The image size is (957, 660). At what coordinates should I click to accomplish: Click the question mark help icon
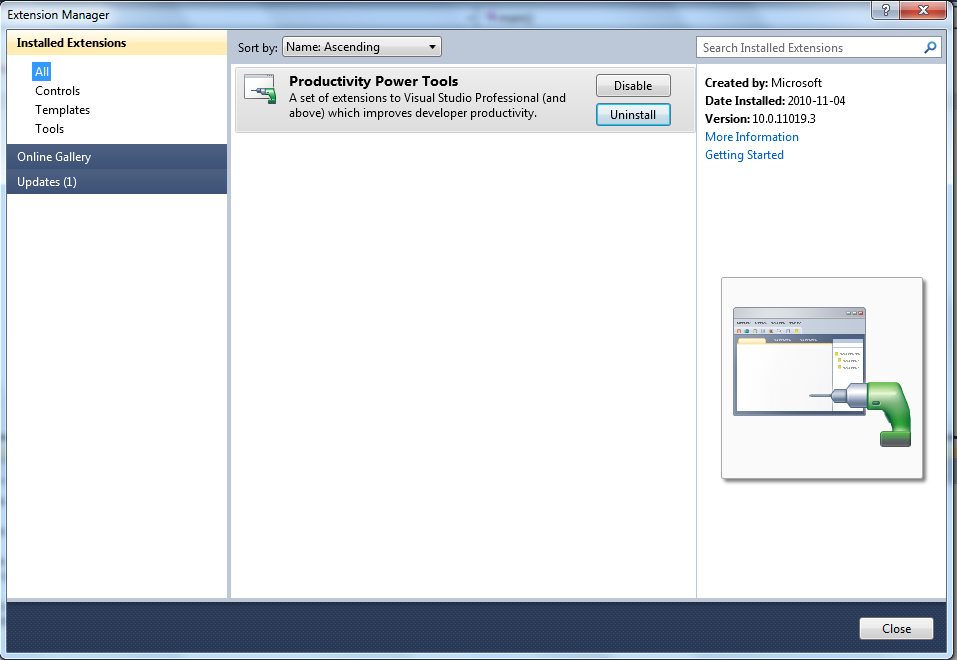click(885, 10)
